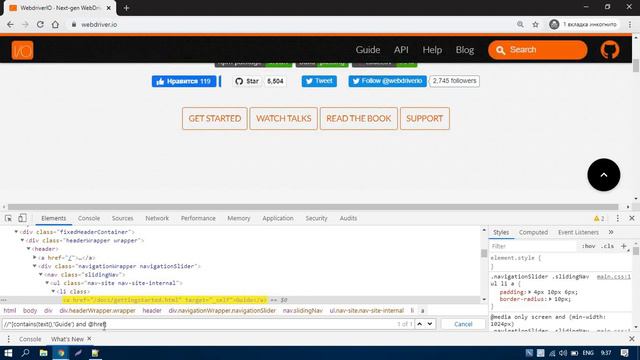Open the Help navigation link
The height and width of the screenshot is (360, 640).
click(432, 50)
